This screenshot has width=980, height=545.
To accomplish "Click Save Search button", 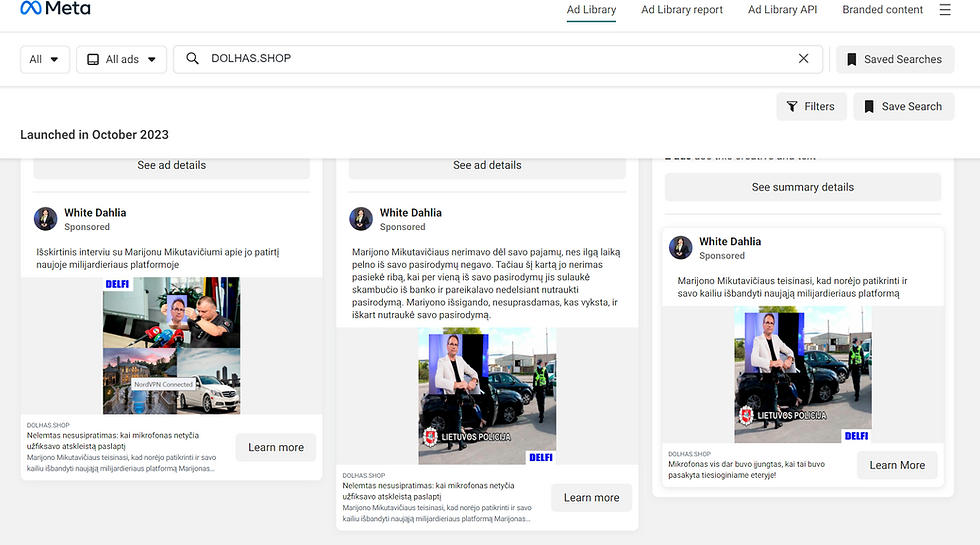I will click(x=904, y=106).
